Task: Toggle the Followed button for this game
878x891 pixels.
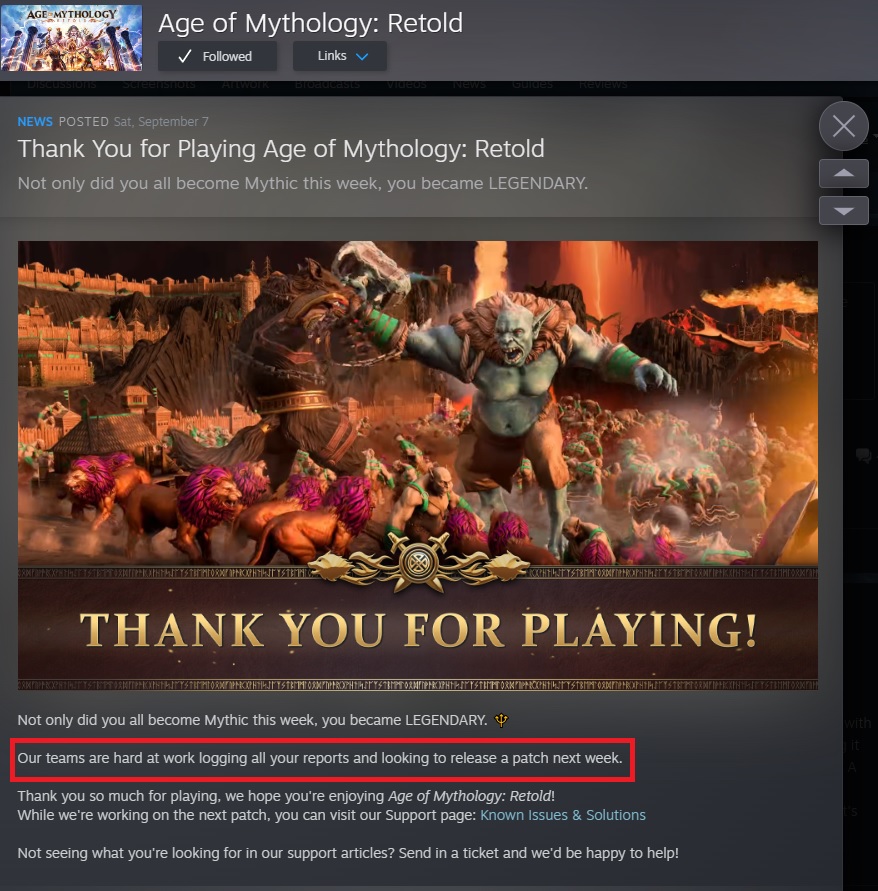Action: point(217,56)
